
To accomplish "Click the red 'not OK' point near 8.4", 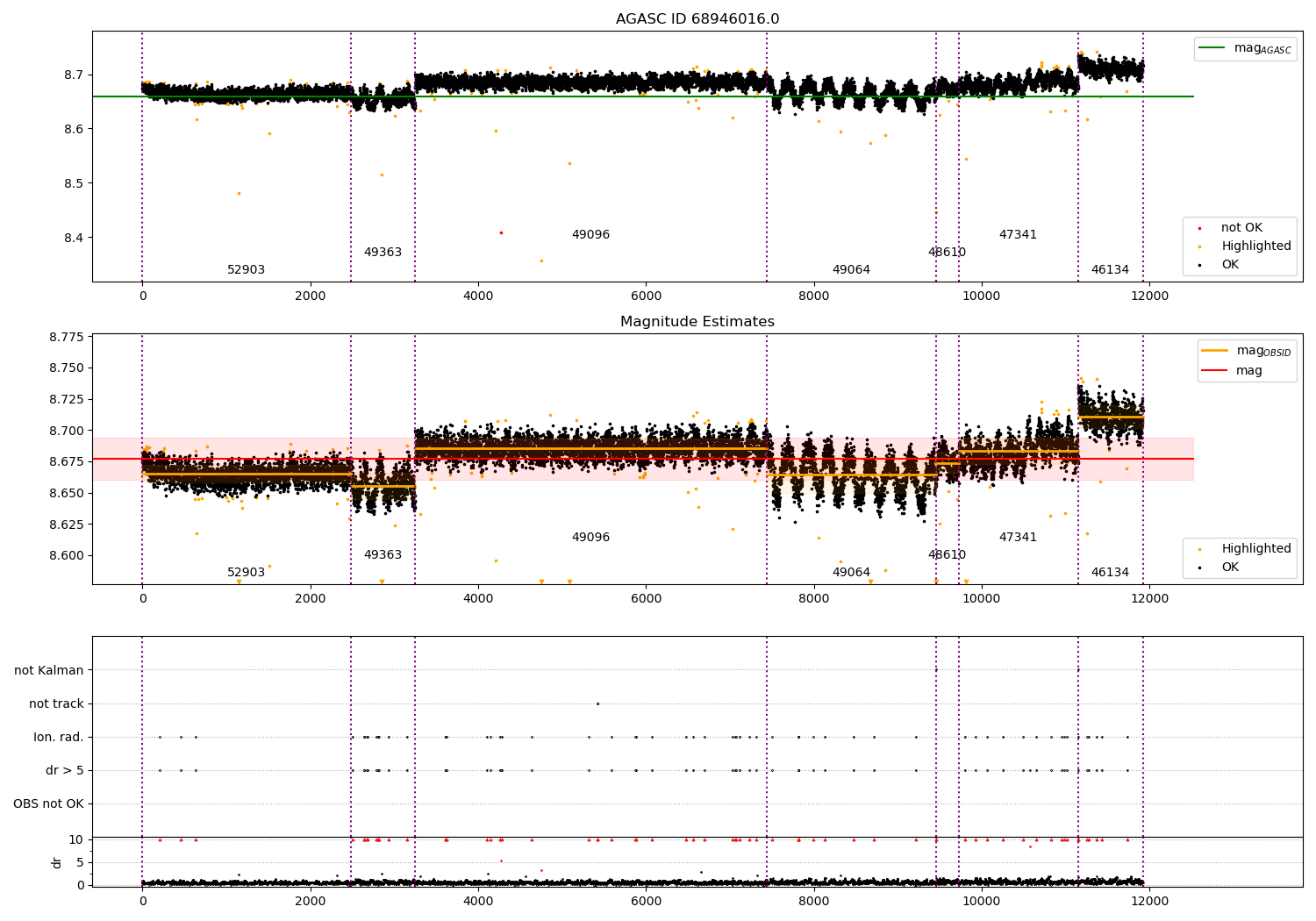I will coord(501,232).
